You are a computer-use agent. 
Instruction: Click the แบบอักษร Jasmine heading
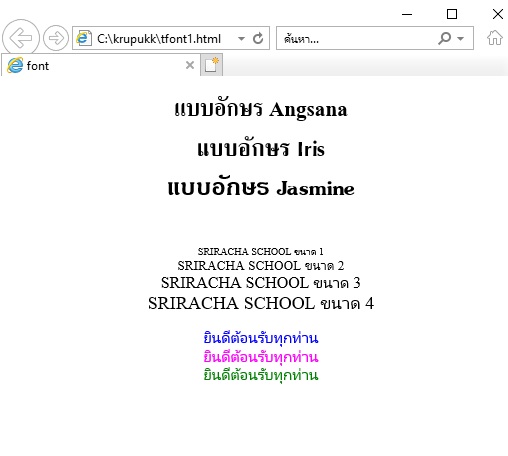pyautogui.click(x=261, y=188)
